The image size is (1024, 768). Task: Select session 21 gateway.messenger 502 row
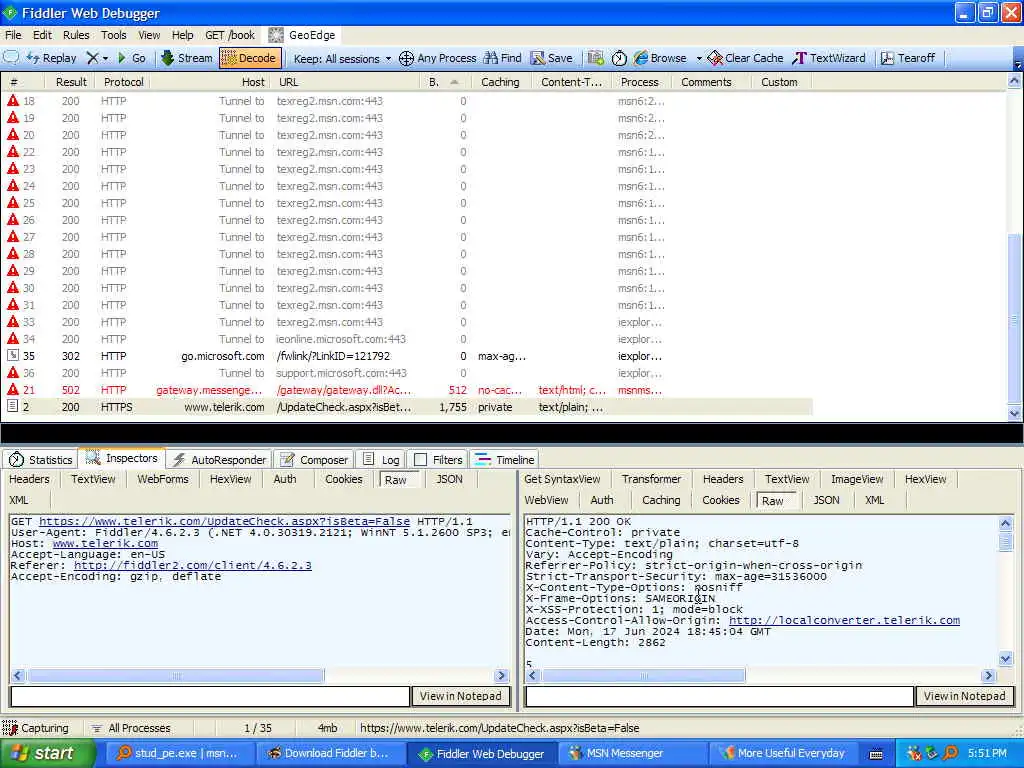point(408,390)
